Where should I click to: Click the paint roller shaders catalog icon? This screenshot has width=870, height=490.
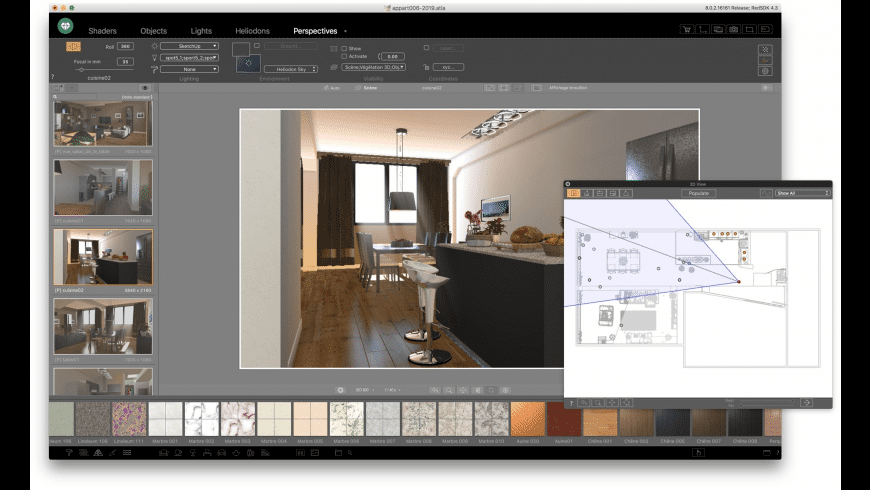69,453
